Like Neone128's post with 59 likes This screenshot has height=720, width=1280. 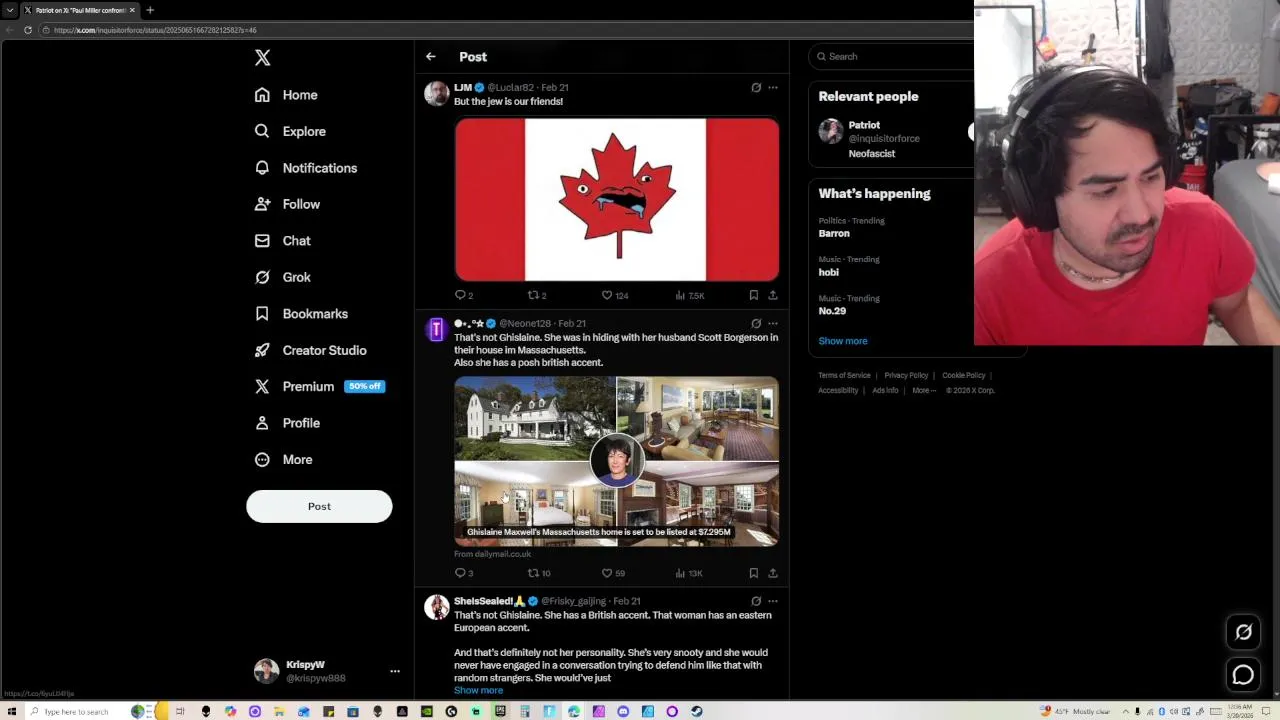tap(613, 573)
